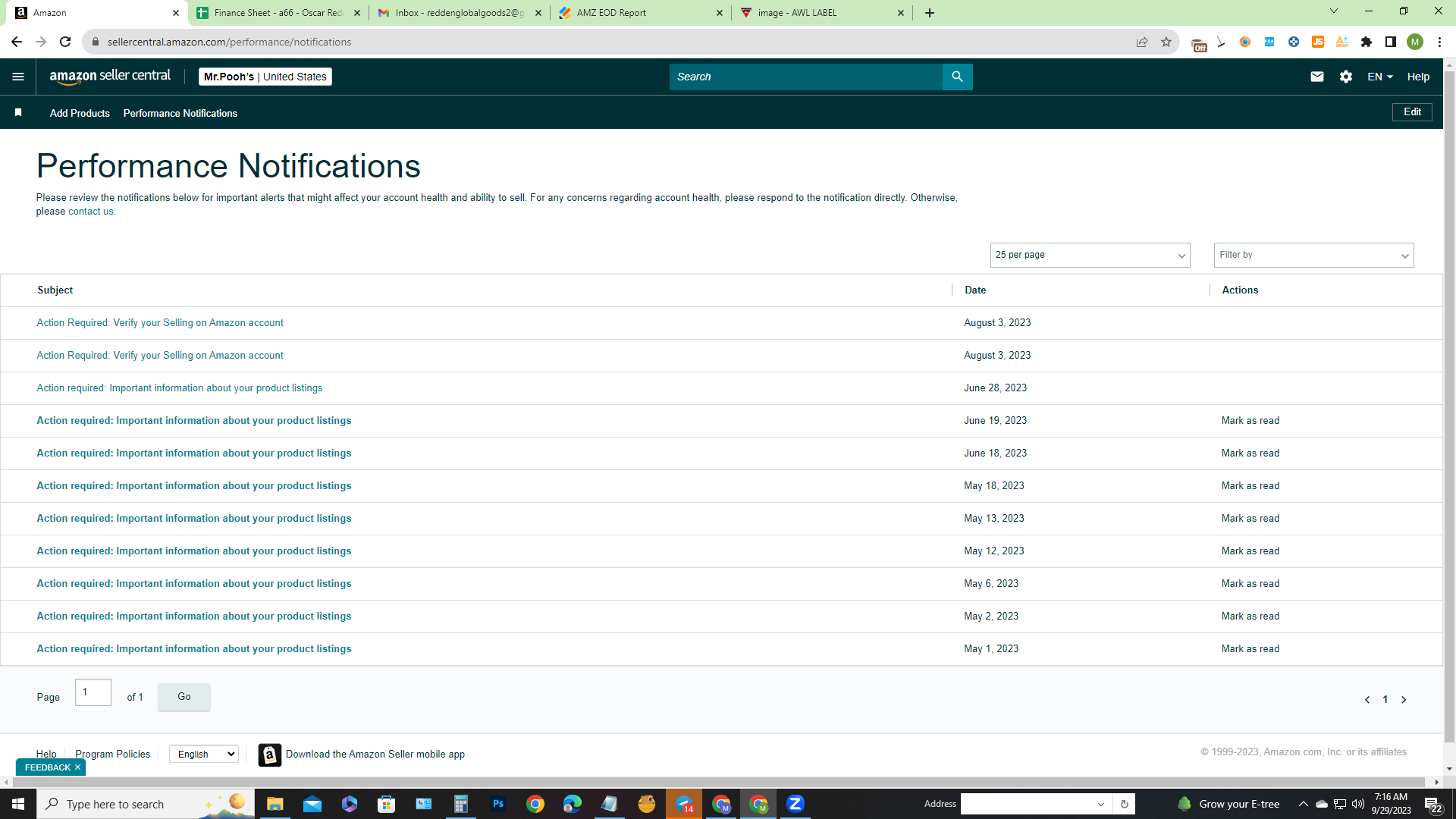Viewport: 1456px width, 819px height.
Task: Switch to AMZ EOD Report tab
Action: (641, 13)
